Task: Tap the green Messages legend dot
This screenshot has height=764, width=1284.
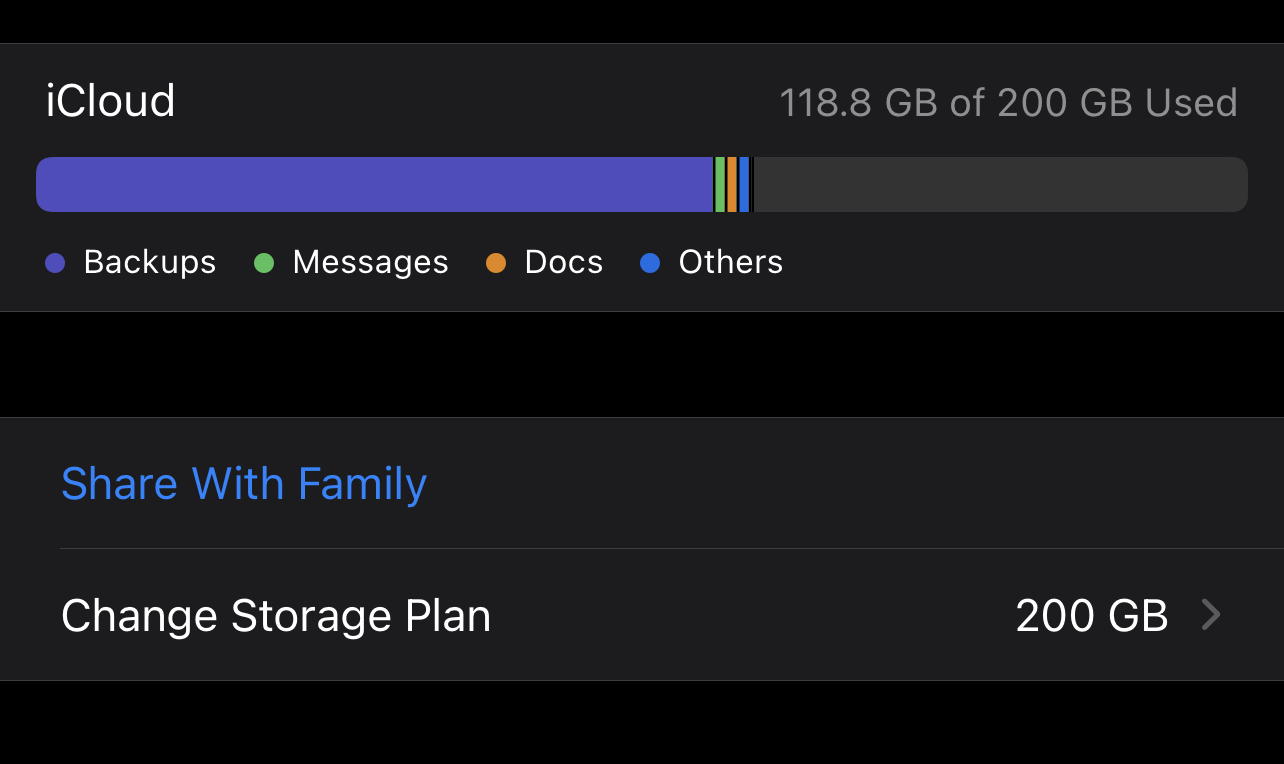Action: click(x=264, y=263)
